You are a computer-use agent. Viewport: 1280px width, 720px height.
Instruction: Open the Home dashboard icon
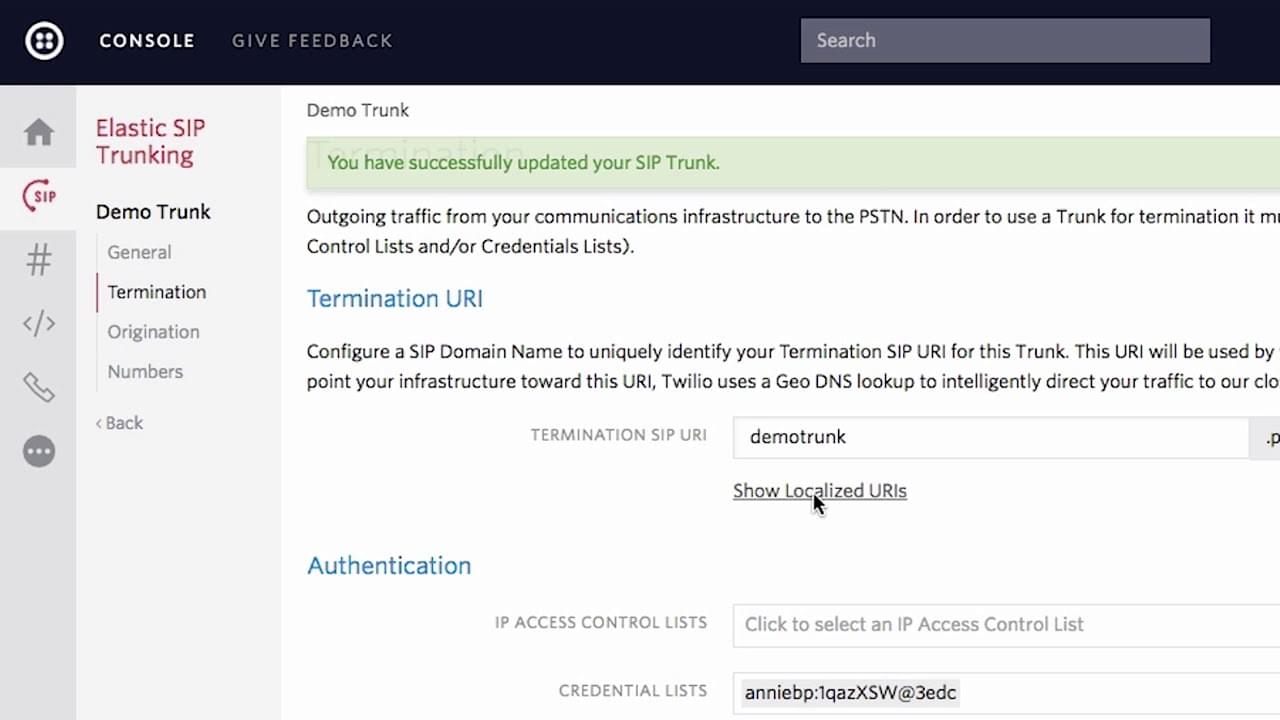[39, 132]
